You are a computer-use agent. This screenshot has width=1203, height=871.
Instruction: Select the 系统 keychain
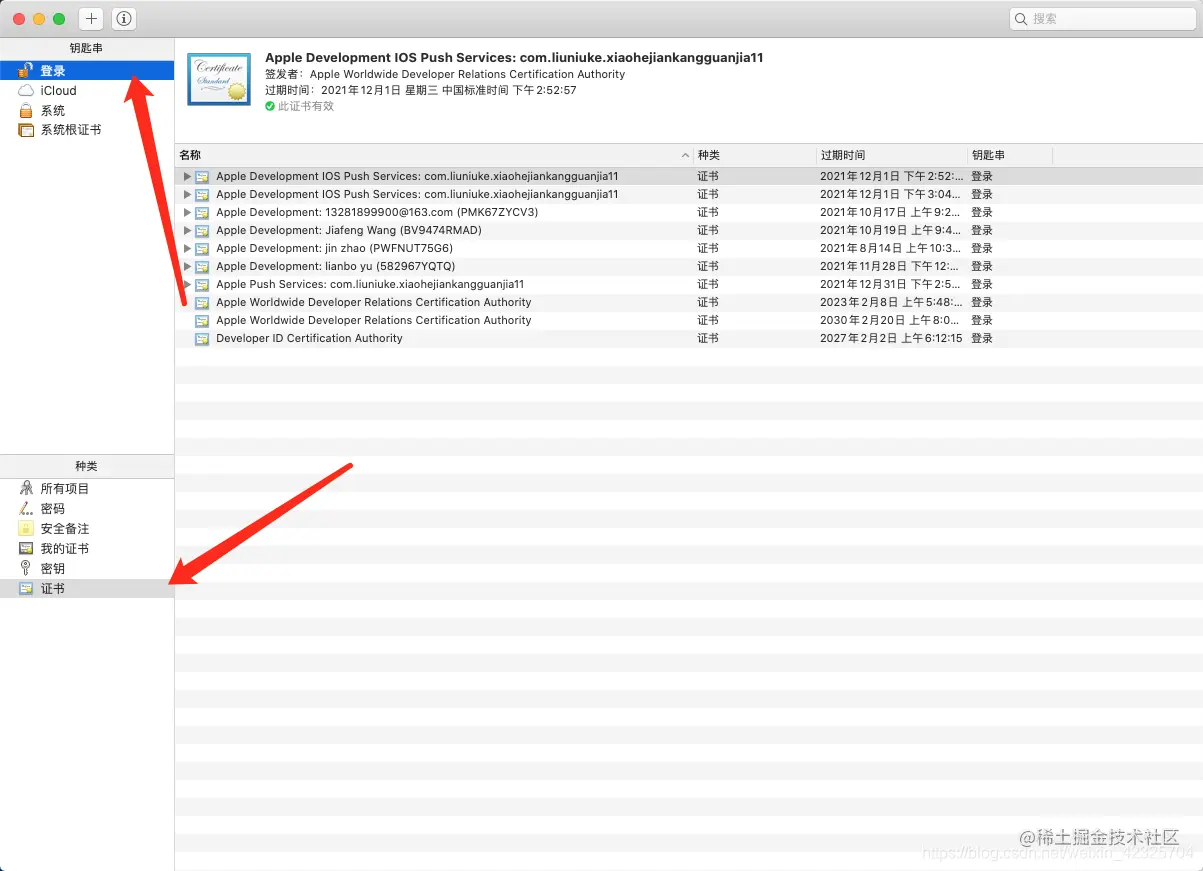pyautogui.click(x=87, y=110)
